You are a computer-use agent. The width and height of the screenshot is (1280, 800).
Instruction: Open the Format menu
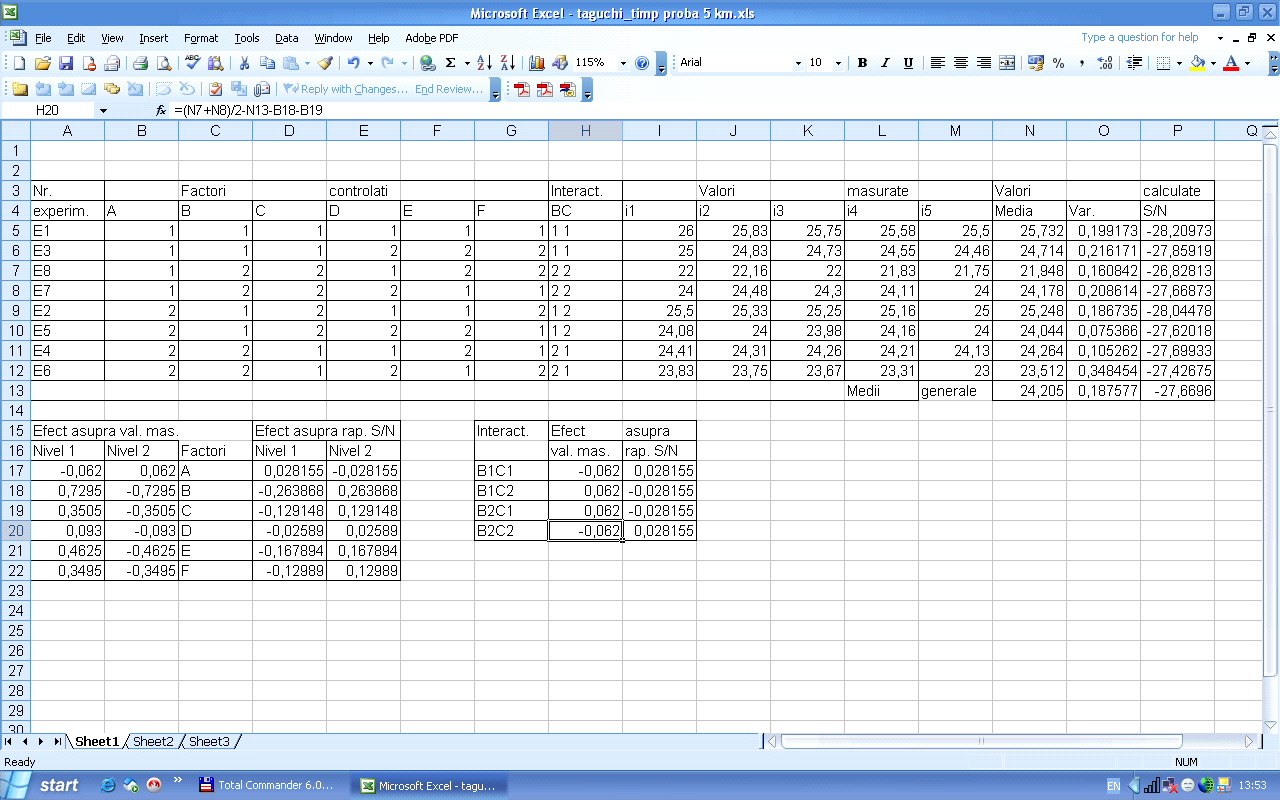[x=201, y=38]
